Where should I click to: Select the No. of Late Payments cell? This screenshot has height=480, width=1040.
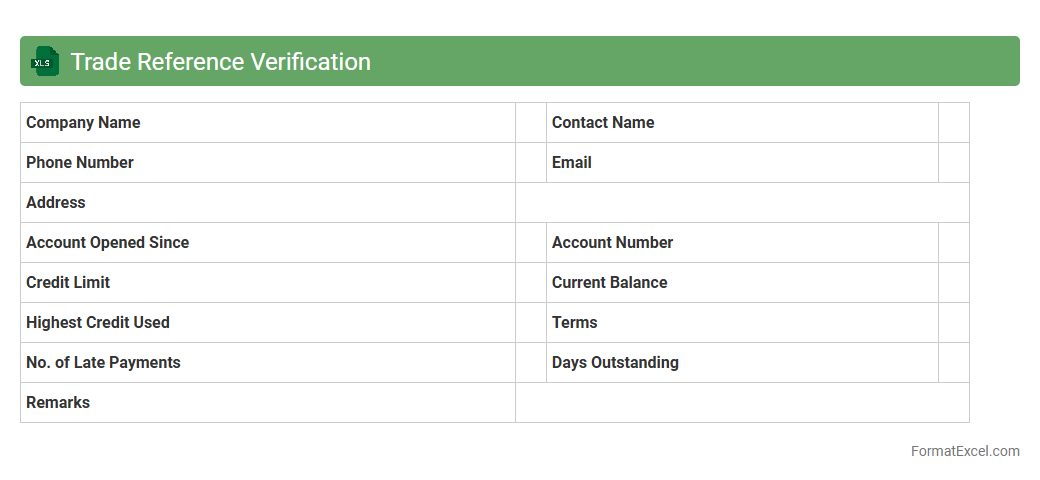[x=267, y=363]
